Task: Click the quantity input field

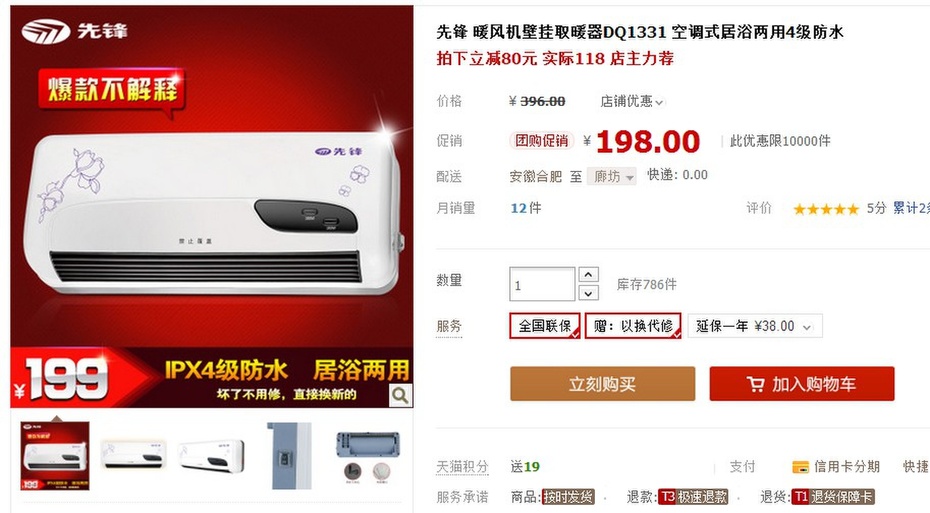Action: [542, 284]
